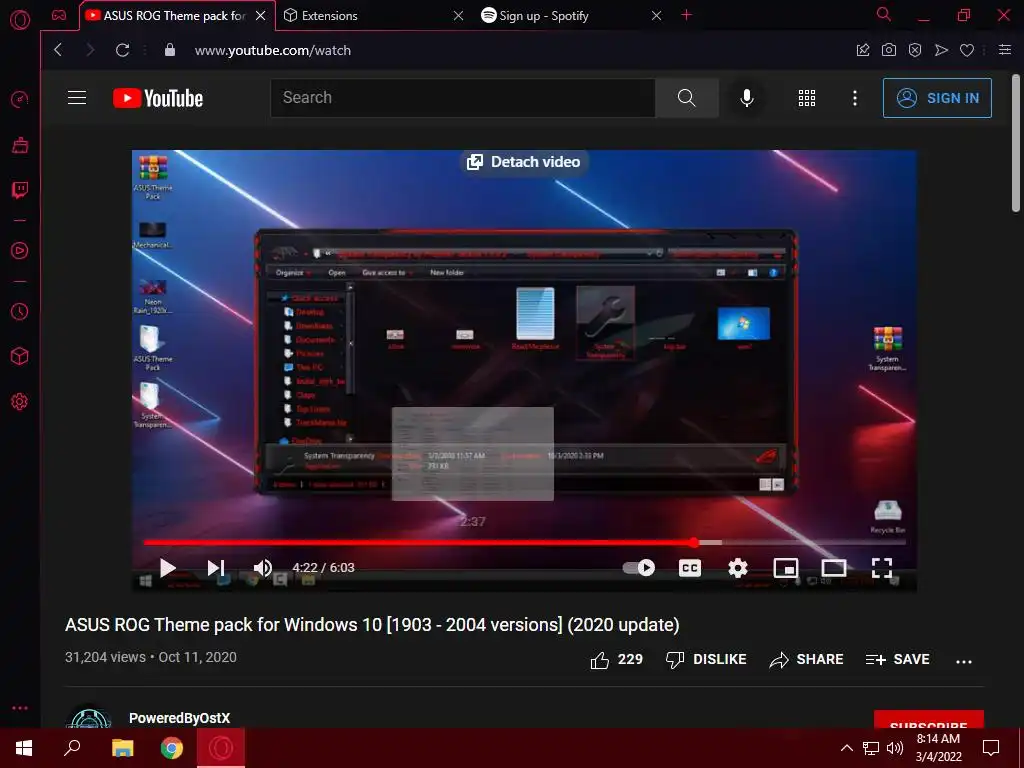1024x768 pixels.
Task: Enter full screen mode
Action: (x=882, y=568)
